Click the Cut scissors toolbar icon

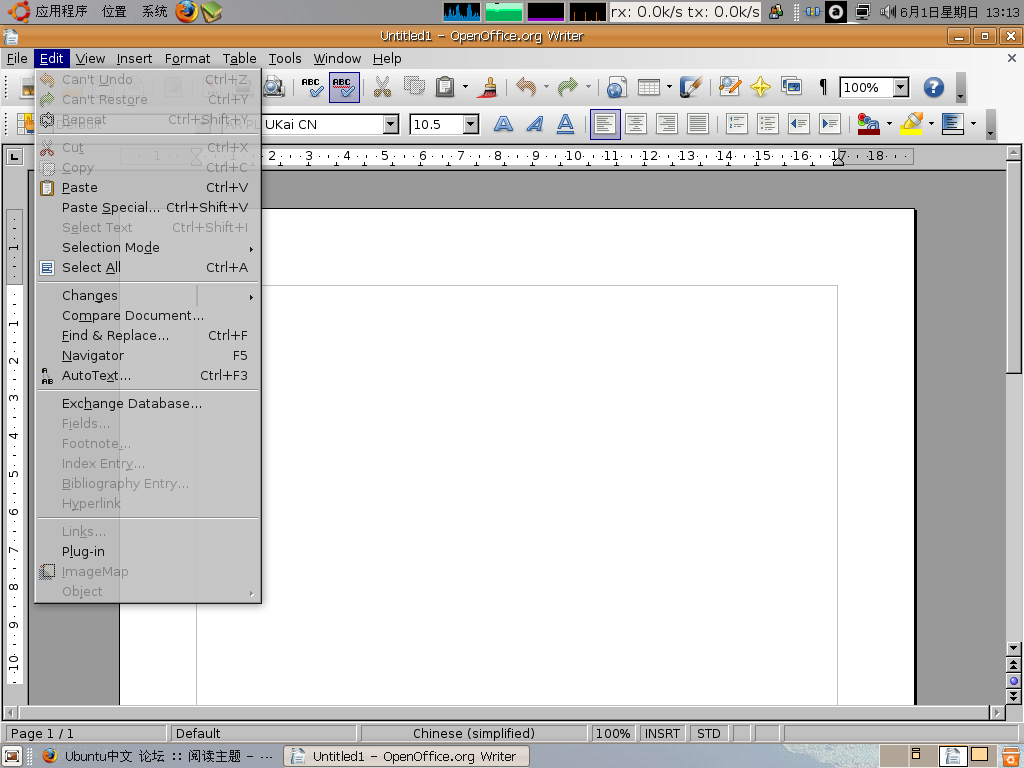[x=382, y=88]
